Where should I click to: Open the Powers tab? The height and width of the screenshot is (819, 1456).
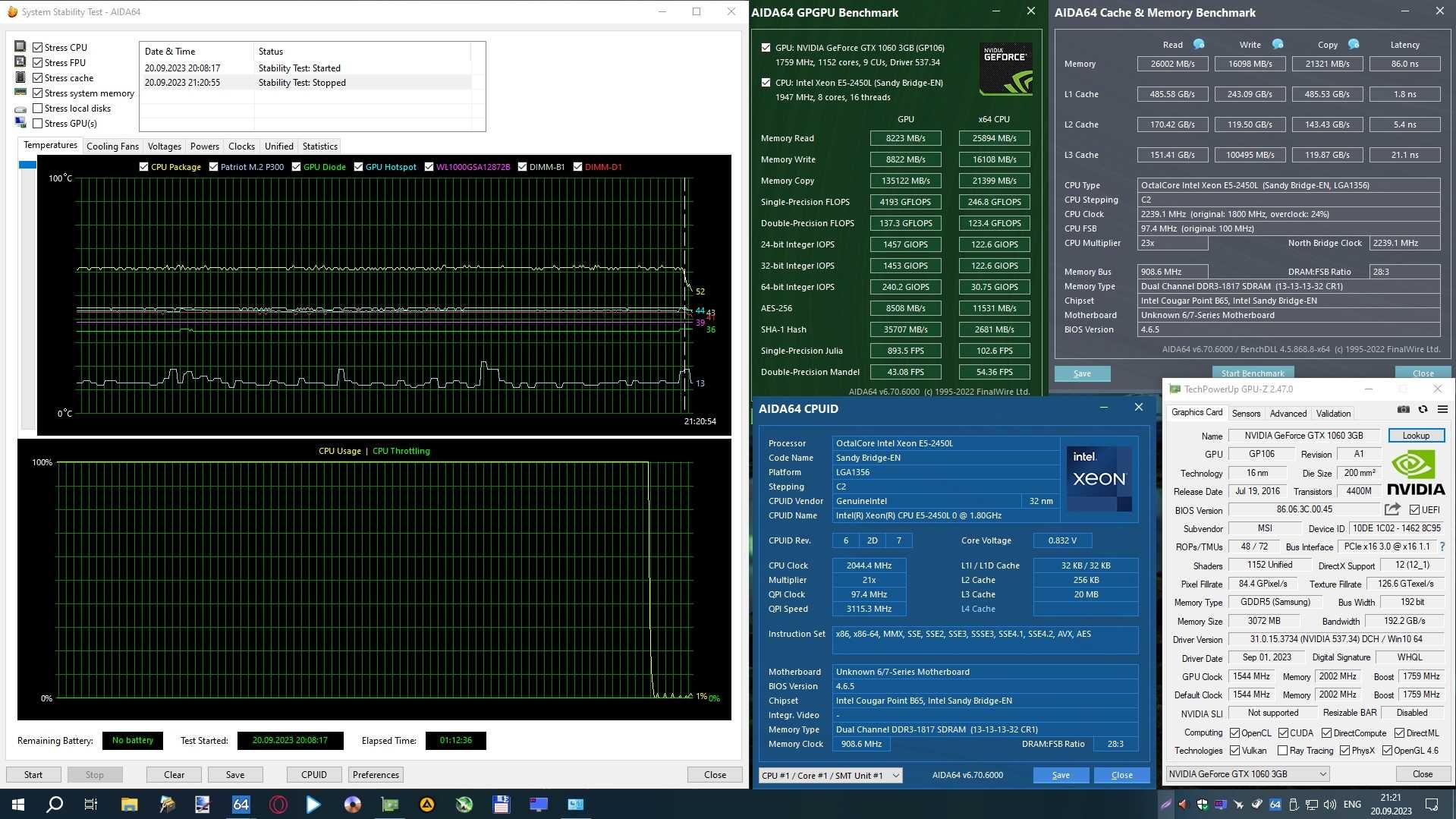(205, 146)
